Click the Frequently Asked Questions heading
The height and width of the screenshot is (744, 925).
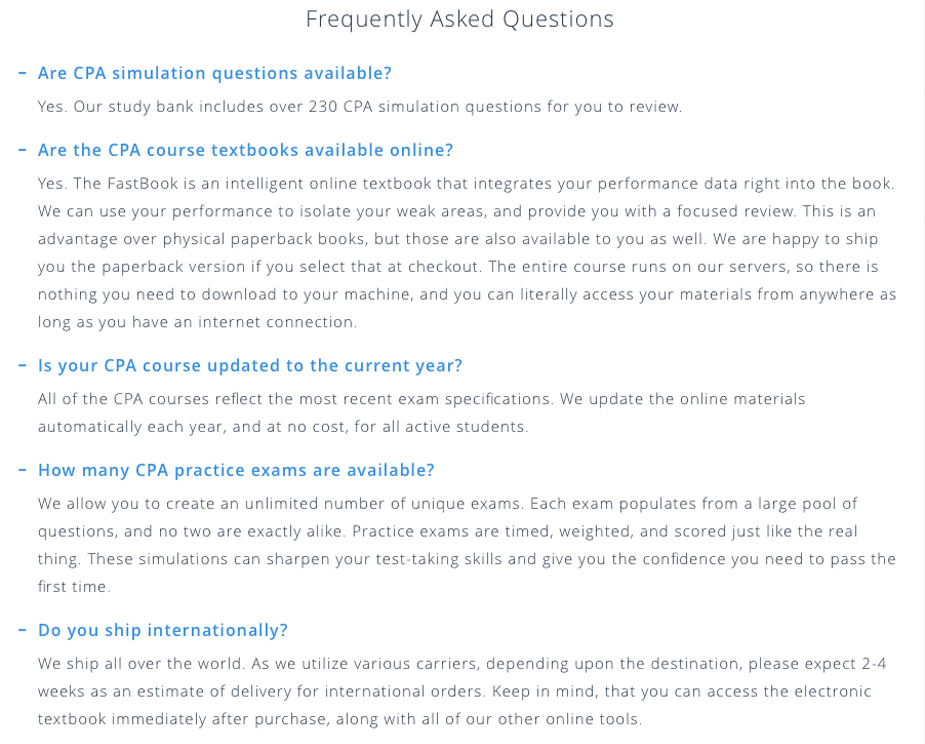click(x=460, y=19)
